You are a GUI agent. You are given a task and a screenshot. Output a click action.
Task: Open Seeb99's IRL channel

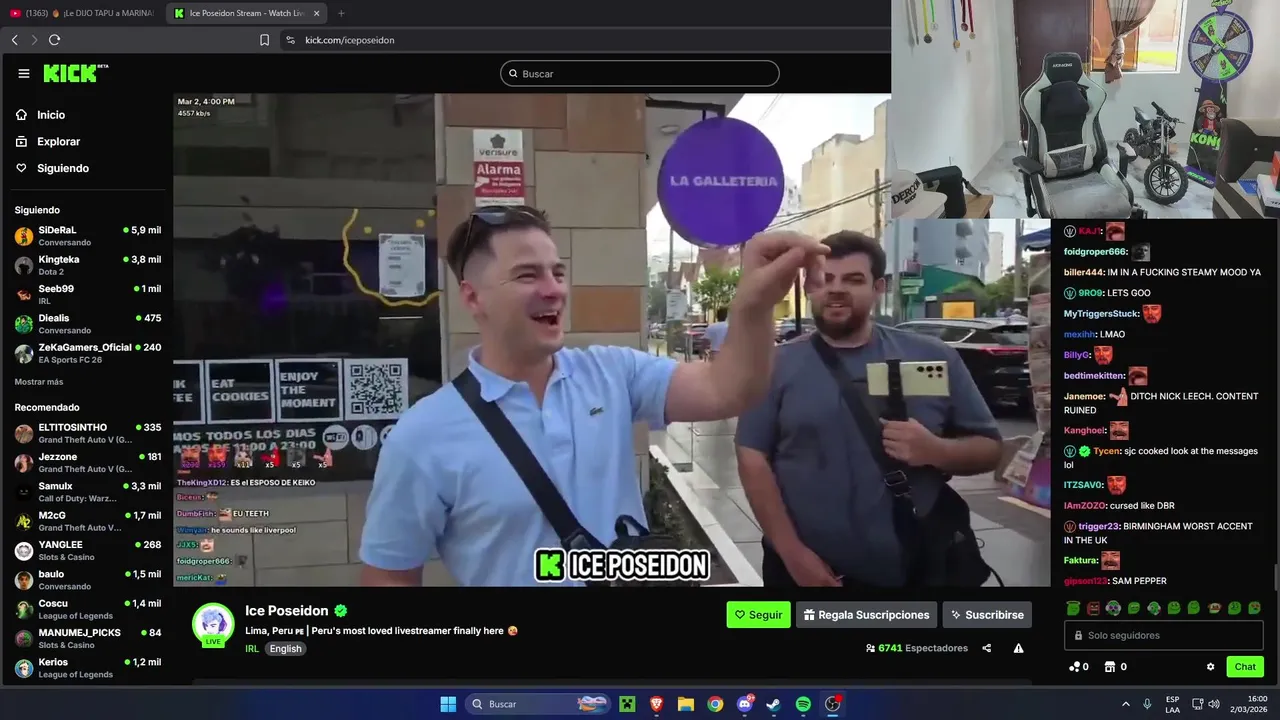[87, 294]
